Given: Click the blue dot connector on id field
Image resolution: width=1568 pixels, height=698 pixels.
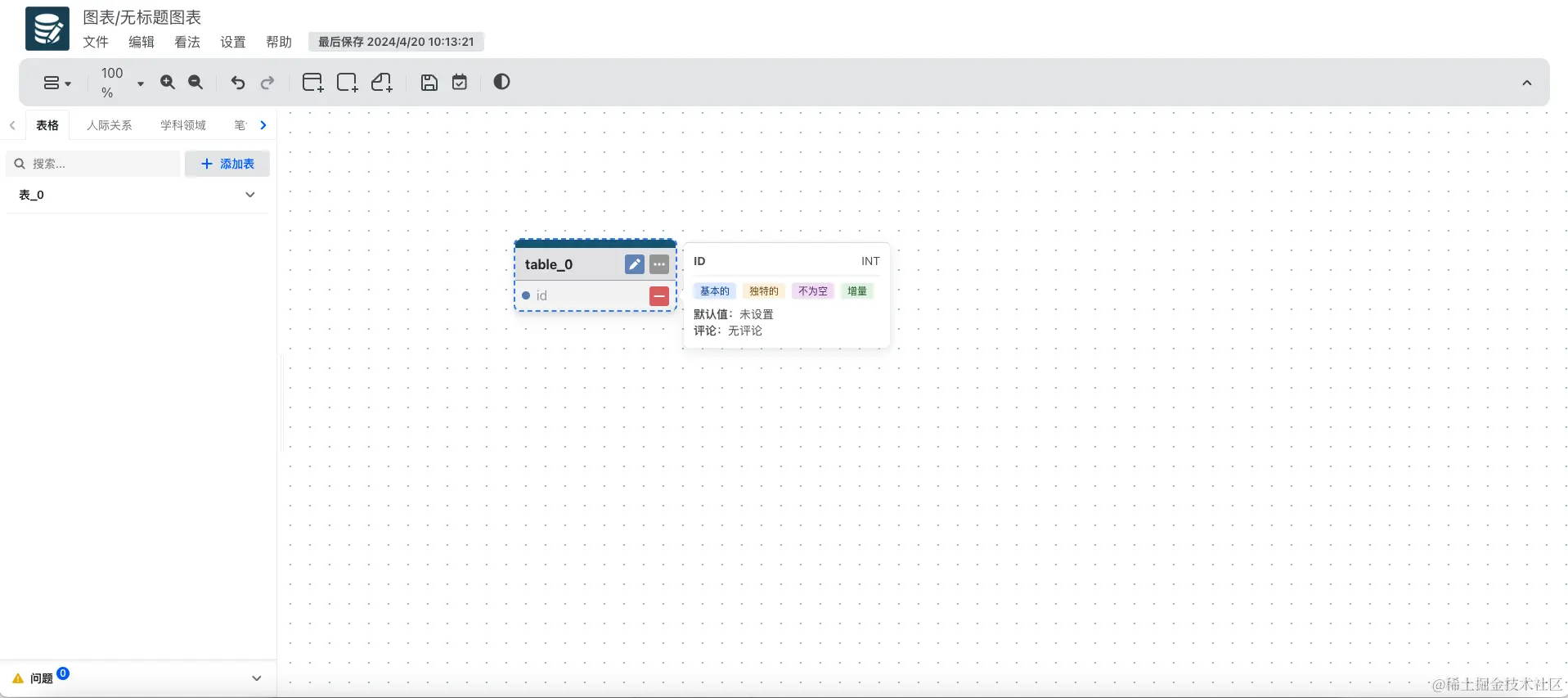Looking at the screenshot, I should coord(526,295).
